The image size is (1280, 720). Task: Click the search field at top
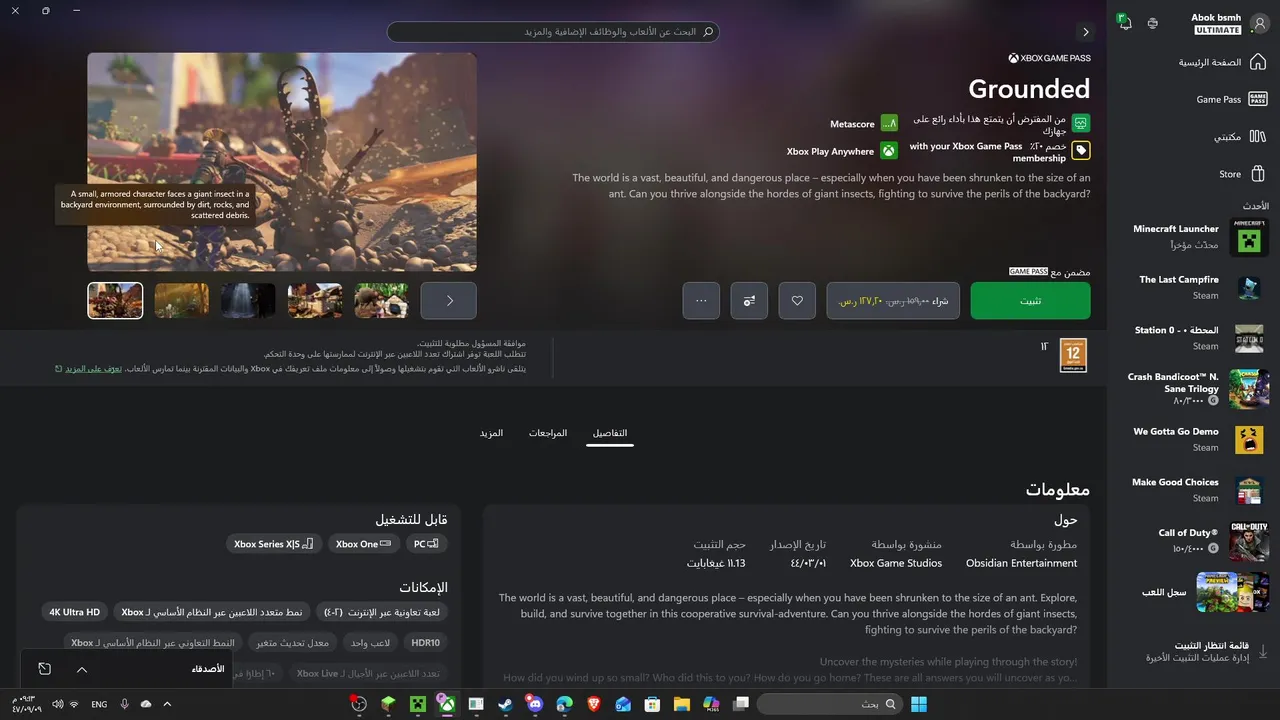coord(553,32)
